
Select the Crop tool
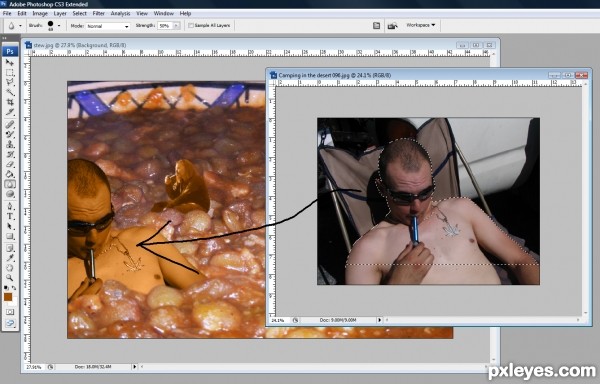(x=10, y=103)
